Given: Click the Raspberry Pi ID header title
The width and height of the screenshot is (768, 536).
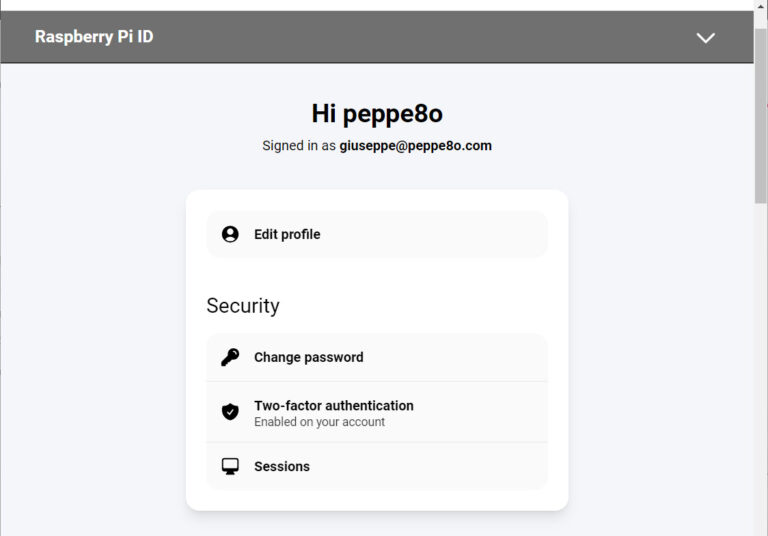Looking at the screenshot, I should tap(94, 37).
